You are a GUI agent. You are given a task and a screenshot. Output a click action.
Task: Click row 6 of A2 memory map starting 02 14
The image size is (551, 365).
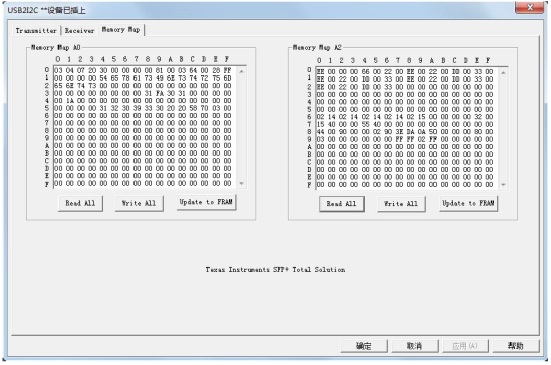(x=405, y=117)
